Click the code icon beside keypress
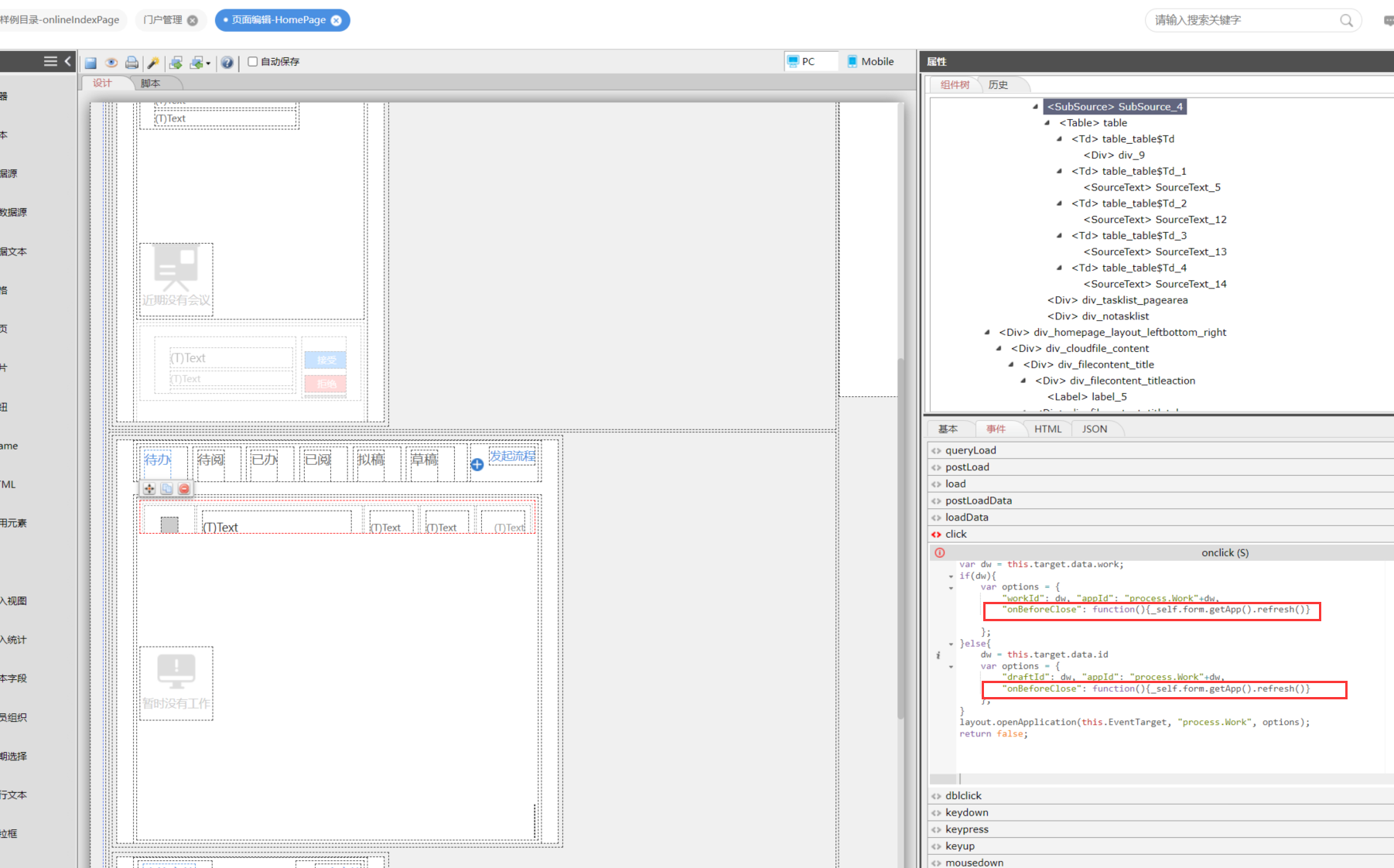 tap(936, 829)
